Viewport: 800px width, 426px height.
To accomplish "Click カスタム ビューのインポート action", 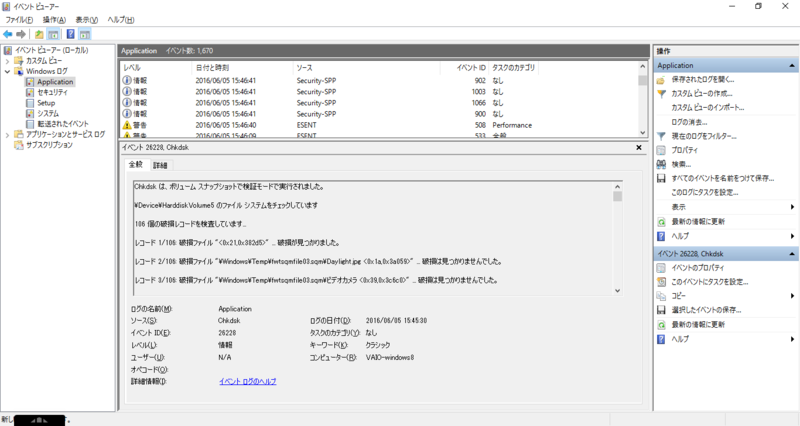I will (708, 108).
